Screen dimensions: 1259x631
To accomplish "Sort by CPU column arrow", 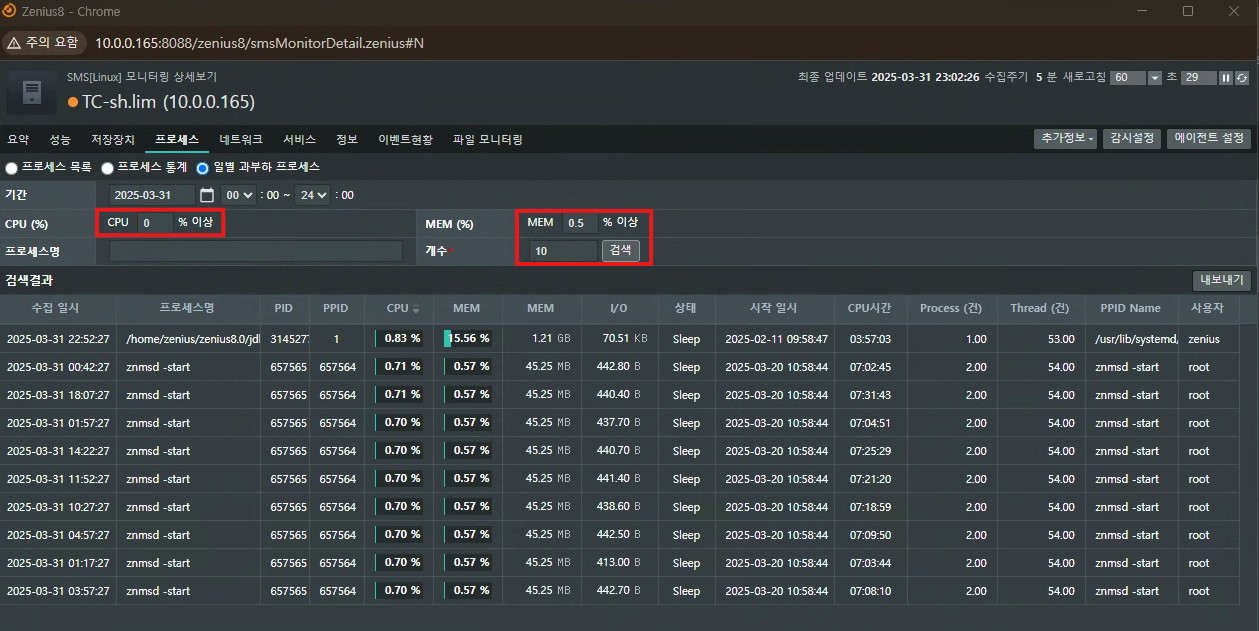I will [416, 309].
